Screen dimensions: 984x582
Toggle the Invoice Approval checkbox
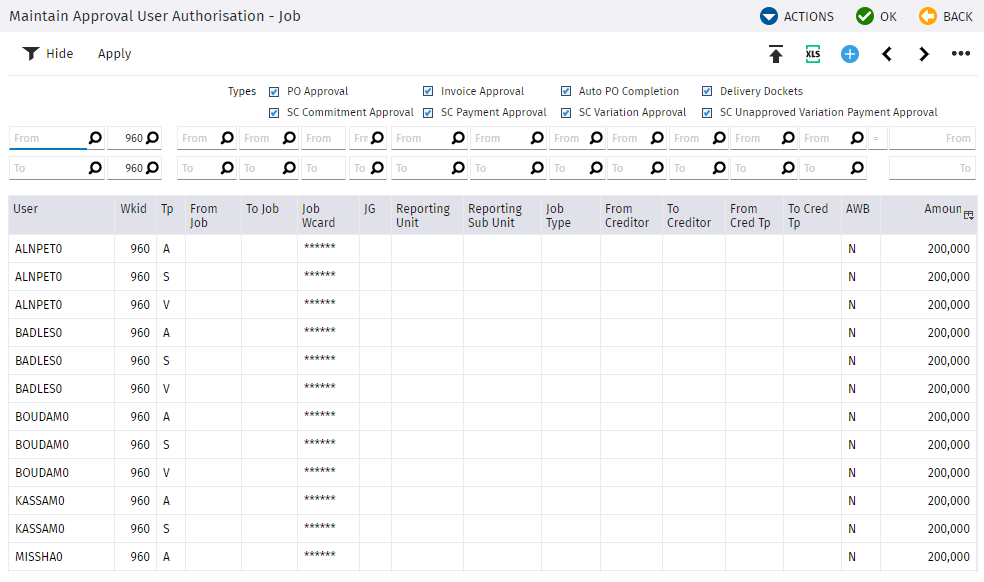[x=428, y=92]
